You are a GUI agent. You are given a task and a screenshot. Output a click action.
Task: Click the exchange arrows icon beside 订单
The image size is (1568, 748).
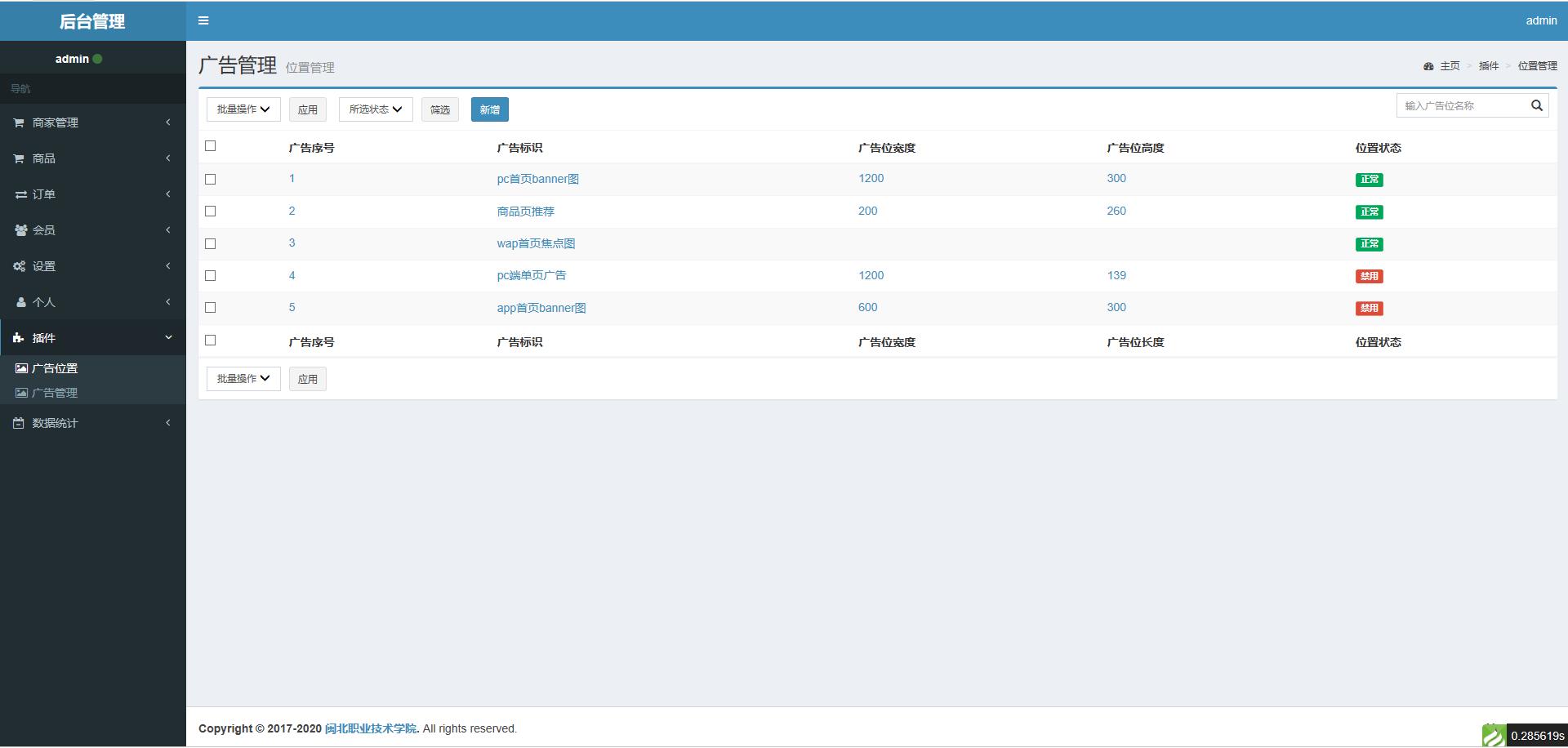(x=20, y=194)
